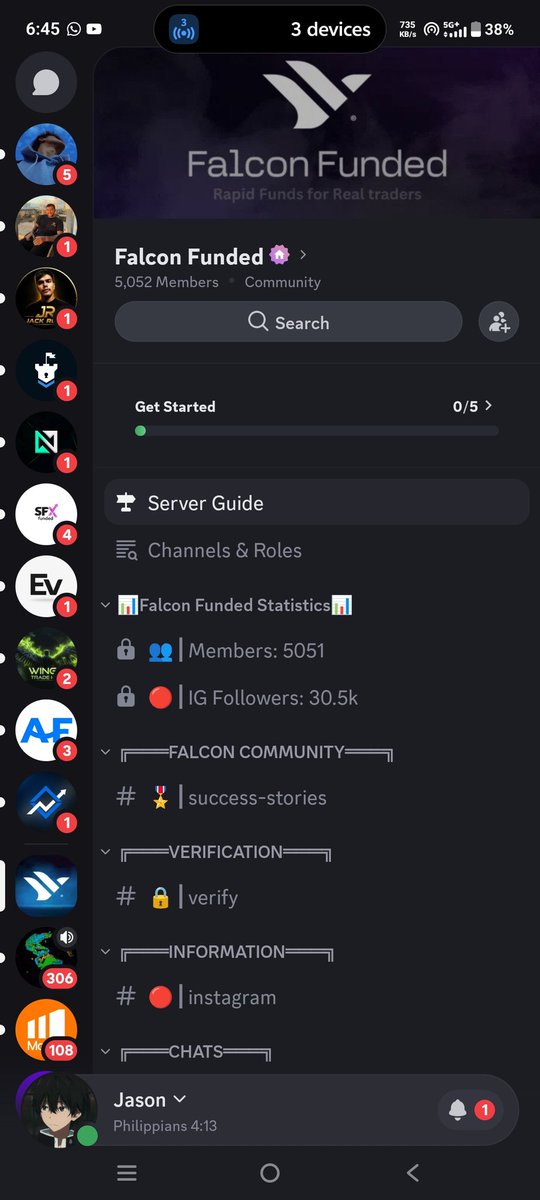The height and width of the screenshot is (1200, 540).
Task: Collapse Falcon Funded Statistics category
Action: coord(107,605)
